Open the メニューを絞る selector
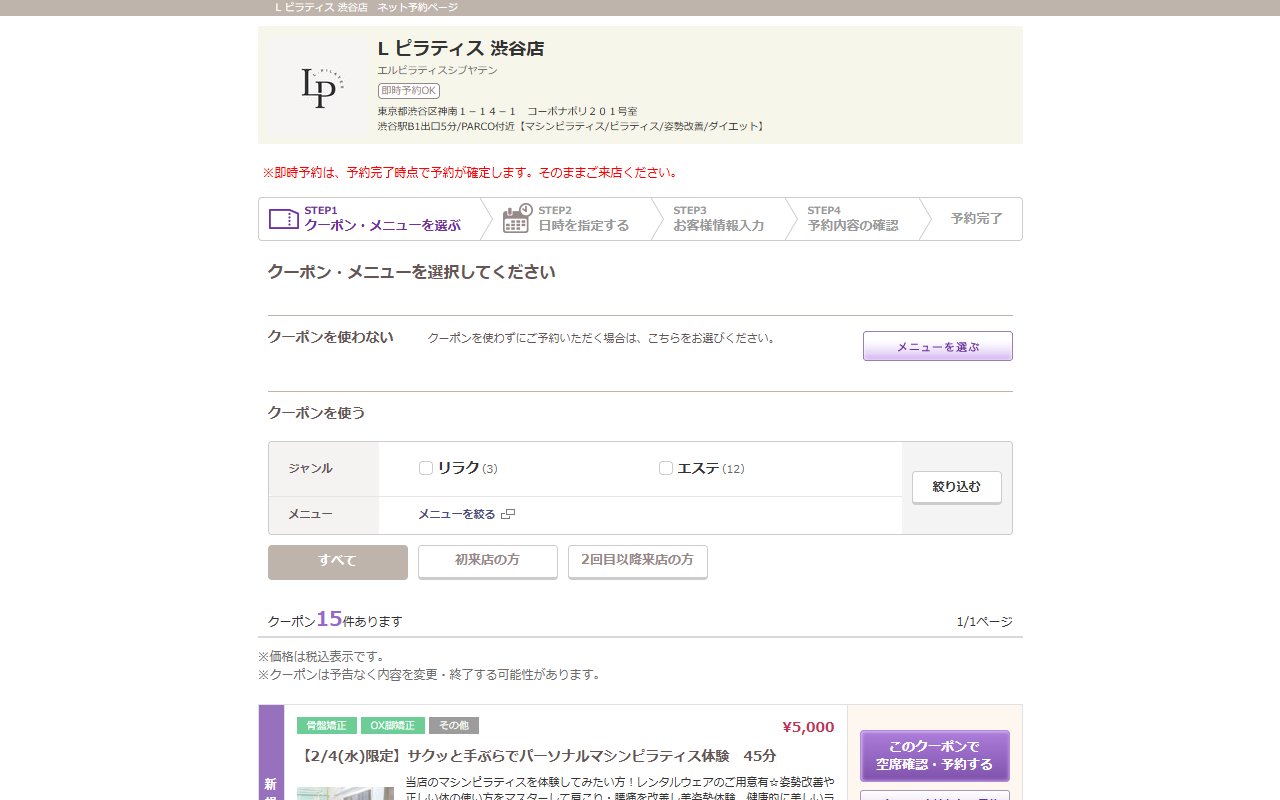The width and height of the screenshot is (1280, 800). [x=458, y=514]
